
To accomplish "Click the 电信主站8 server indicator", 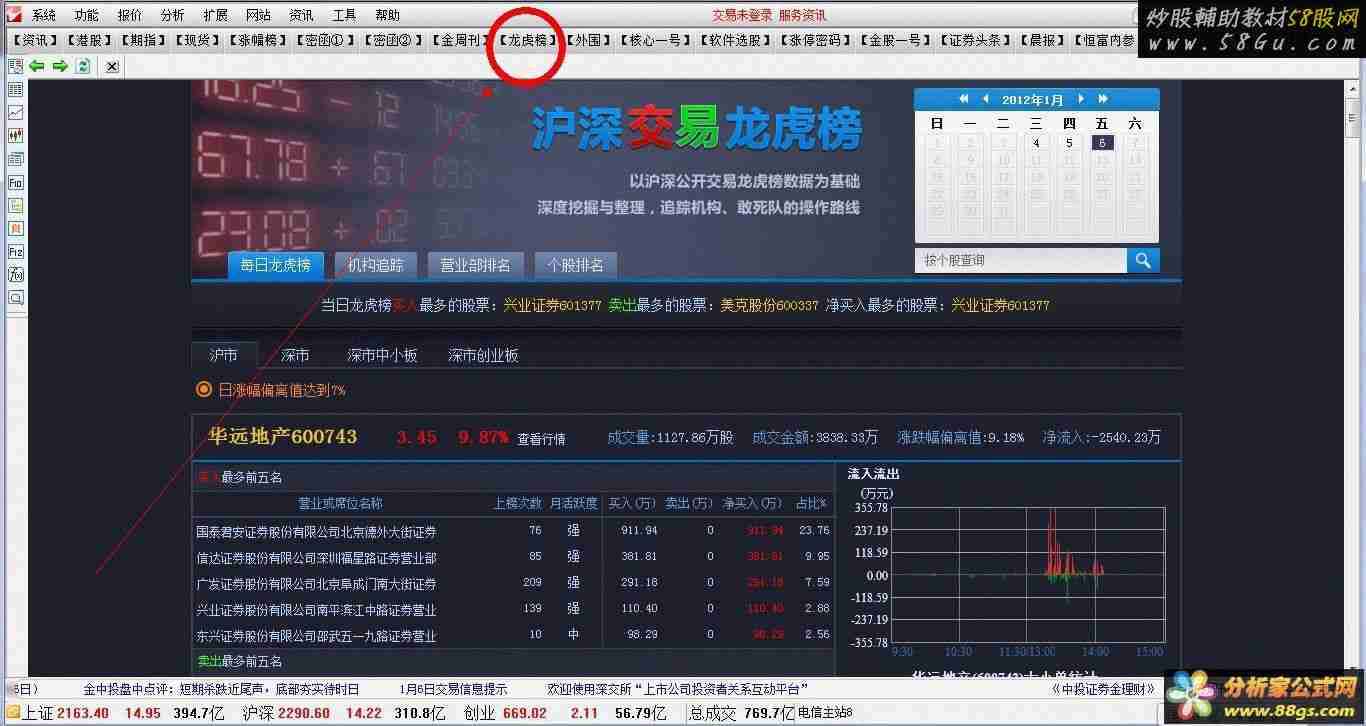I will pos(823,713).
